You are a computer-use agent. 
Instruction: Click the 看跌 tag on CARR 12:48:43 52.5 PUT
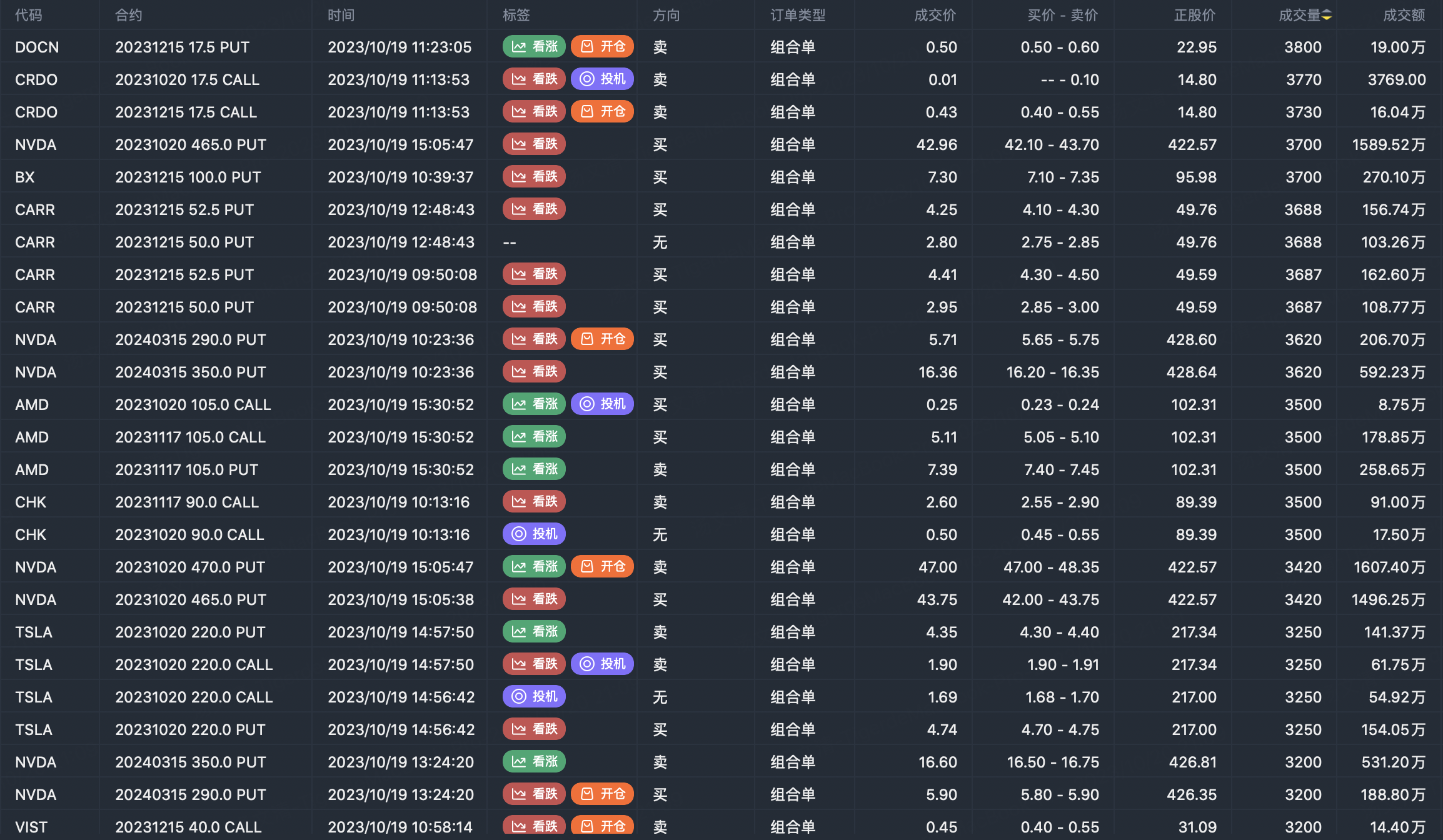[534, 209]
